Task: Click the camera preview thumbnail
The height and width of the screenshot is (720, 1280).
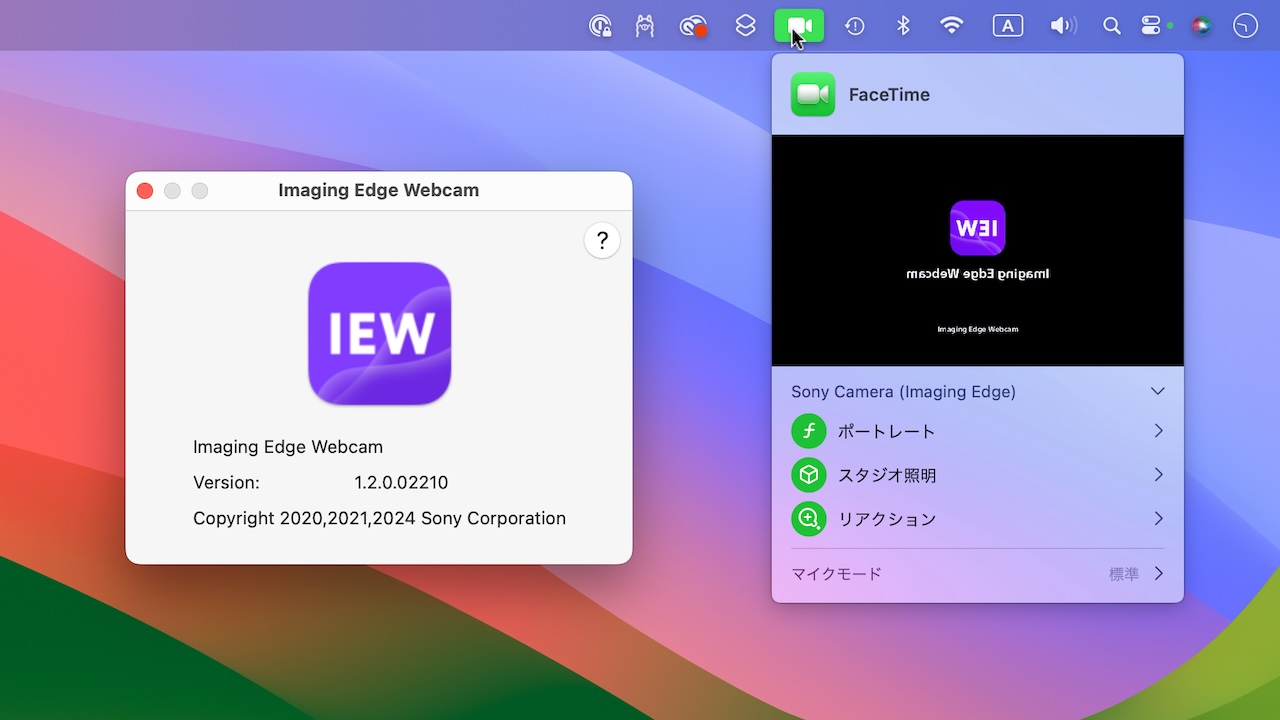Action: 978,251
